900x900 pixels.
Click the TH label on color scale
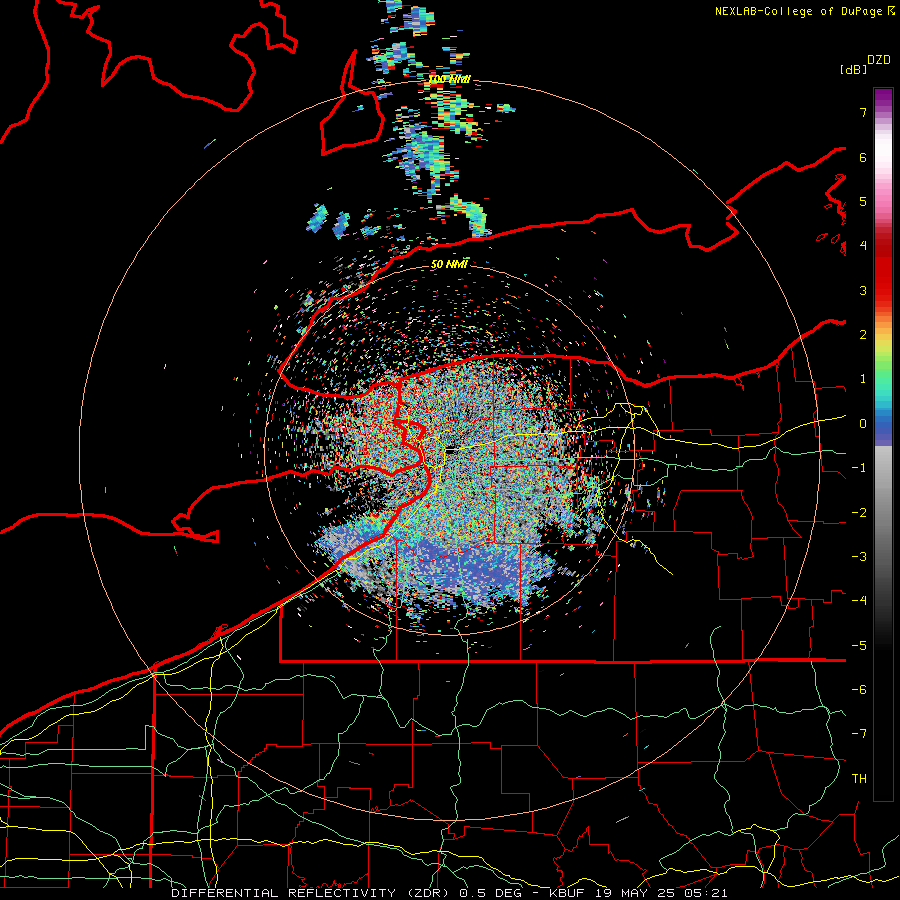[859, 778]
